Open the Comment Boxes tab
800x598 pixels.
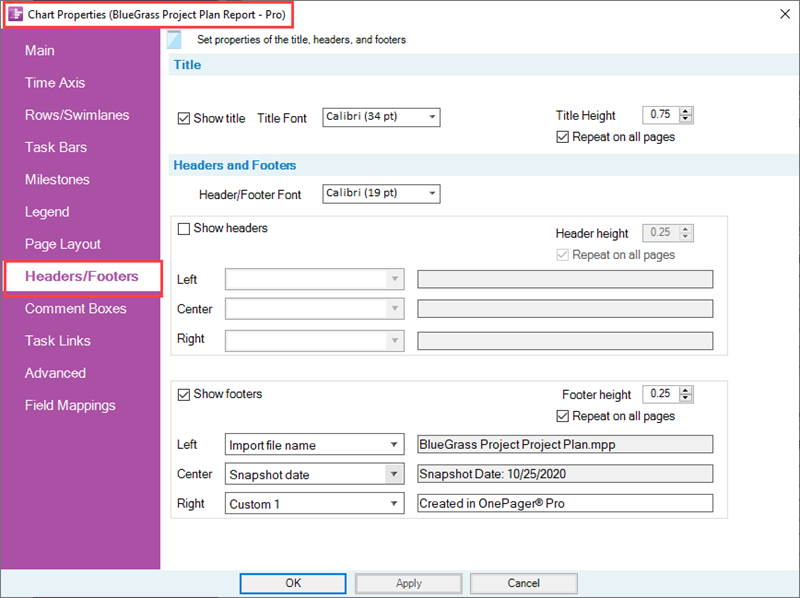(x=76, y=308)
